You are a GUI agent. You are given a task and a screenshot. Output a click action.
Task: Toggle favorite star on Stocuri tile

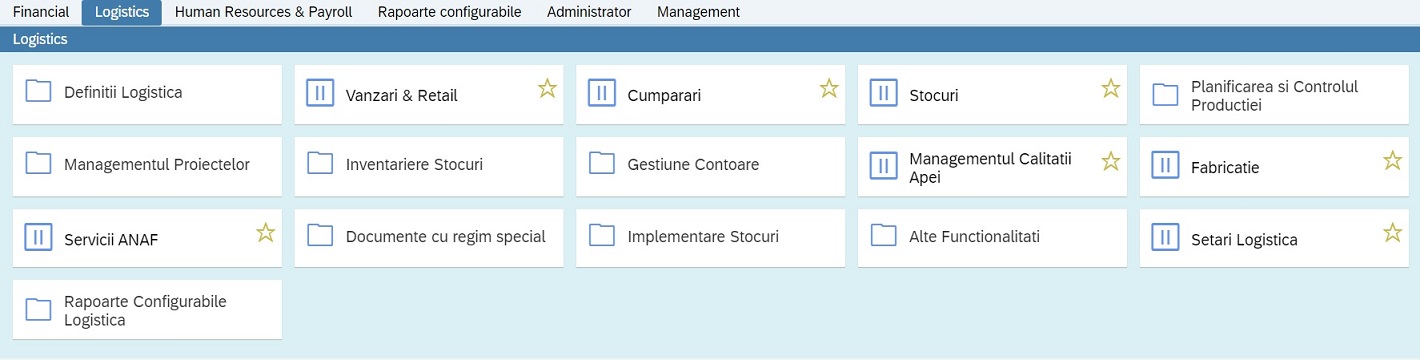pyautogui.click(x=1111, y=88)
